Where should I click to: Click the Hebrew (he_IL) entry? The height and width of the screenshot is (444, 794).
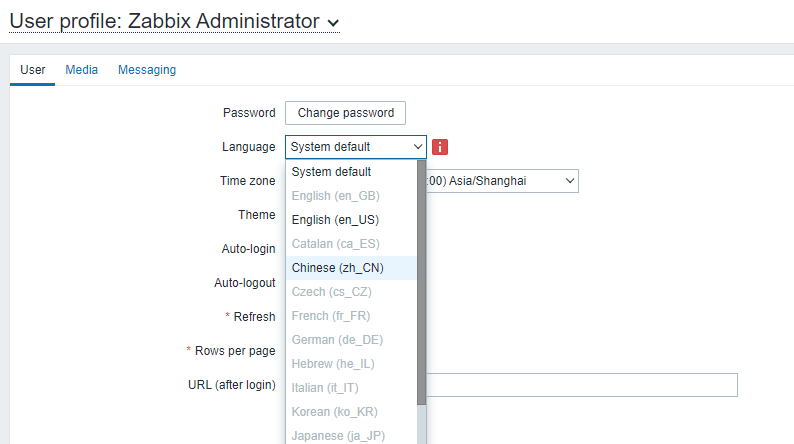[334, 364]
